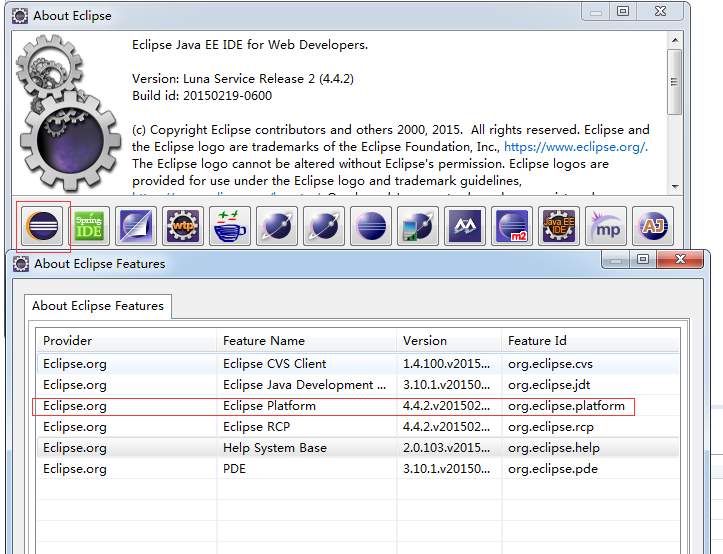Click the mp feature icon
The image size is (723, 554).
(x=606, y=226)
